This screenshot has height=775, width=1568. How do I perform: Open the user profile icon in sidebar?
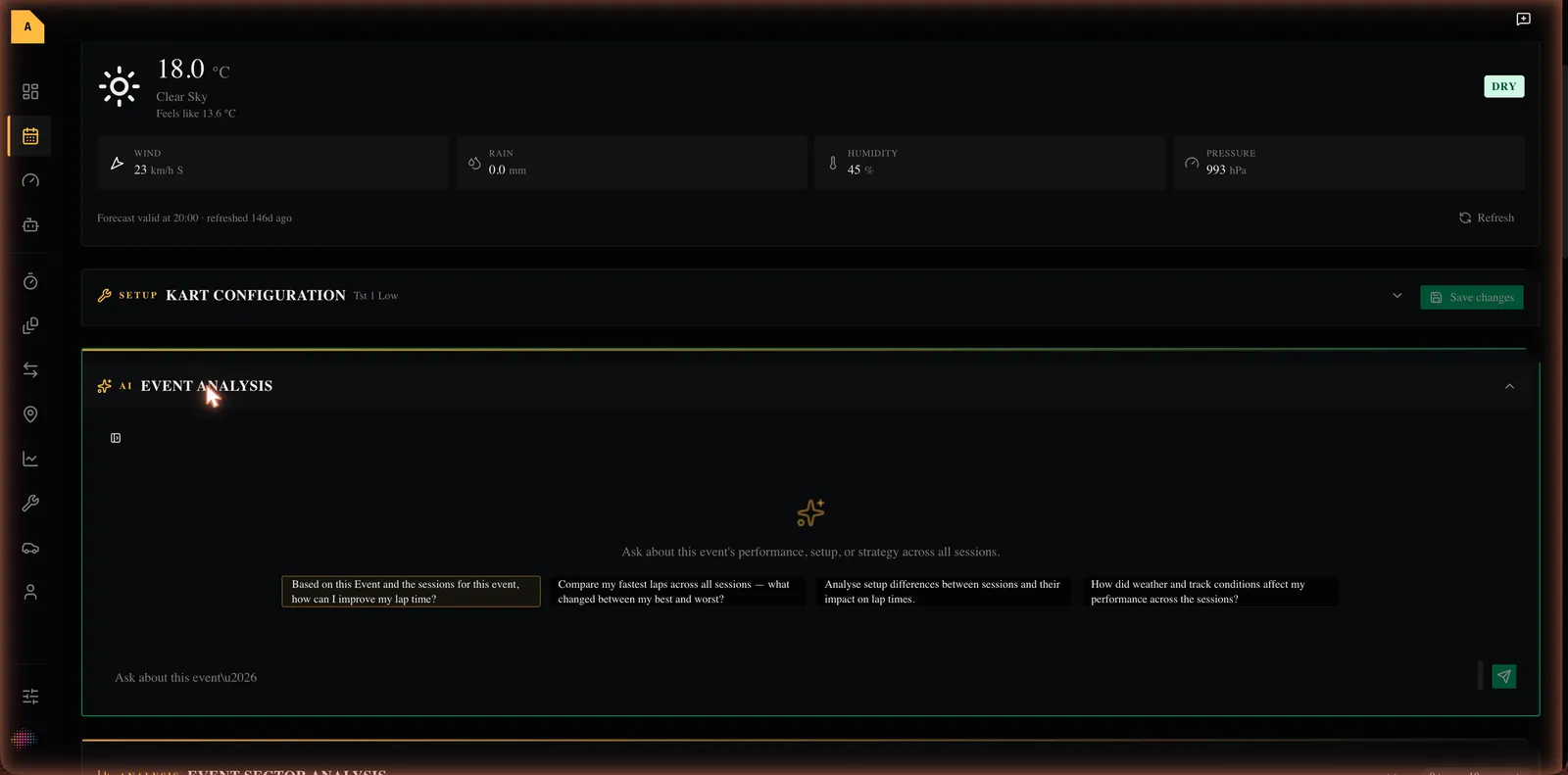click(30, 592)
